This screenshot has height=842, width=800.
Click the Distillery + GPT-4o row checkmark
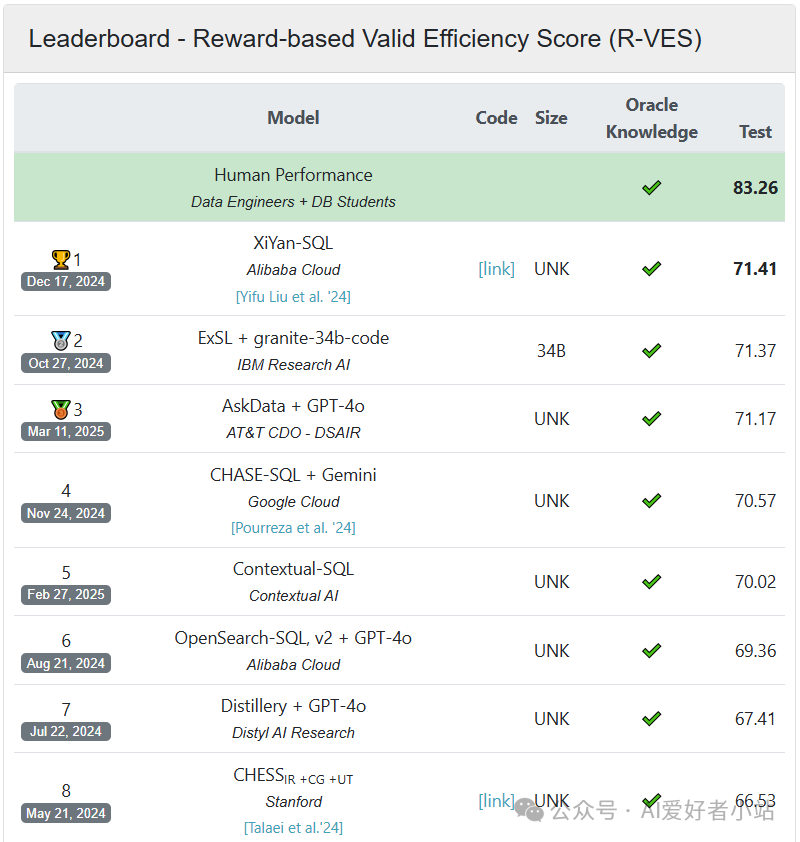pyautogui.click(x=652, y=718)
